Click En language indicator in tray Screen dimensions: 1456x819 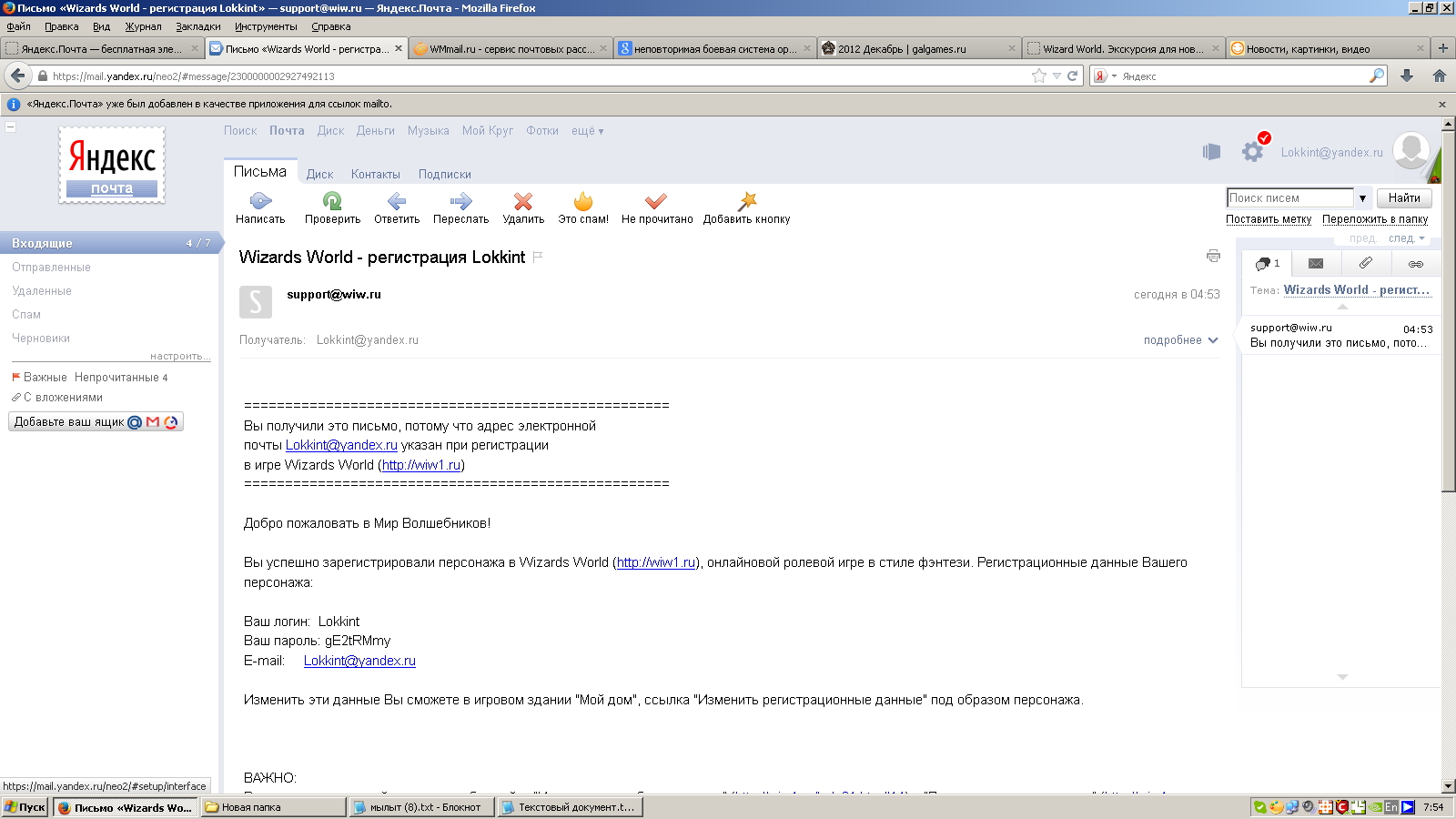[x=1390, y=807]
